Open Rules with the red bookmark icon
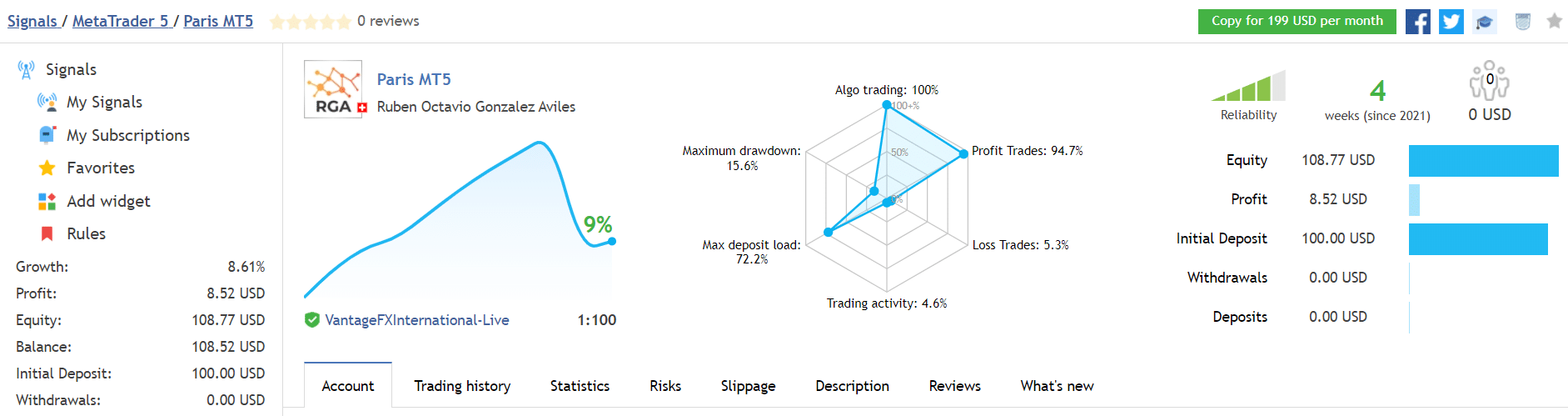The height and width of the screenshot is (416, 1568). click(x=47, y=233)
